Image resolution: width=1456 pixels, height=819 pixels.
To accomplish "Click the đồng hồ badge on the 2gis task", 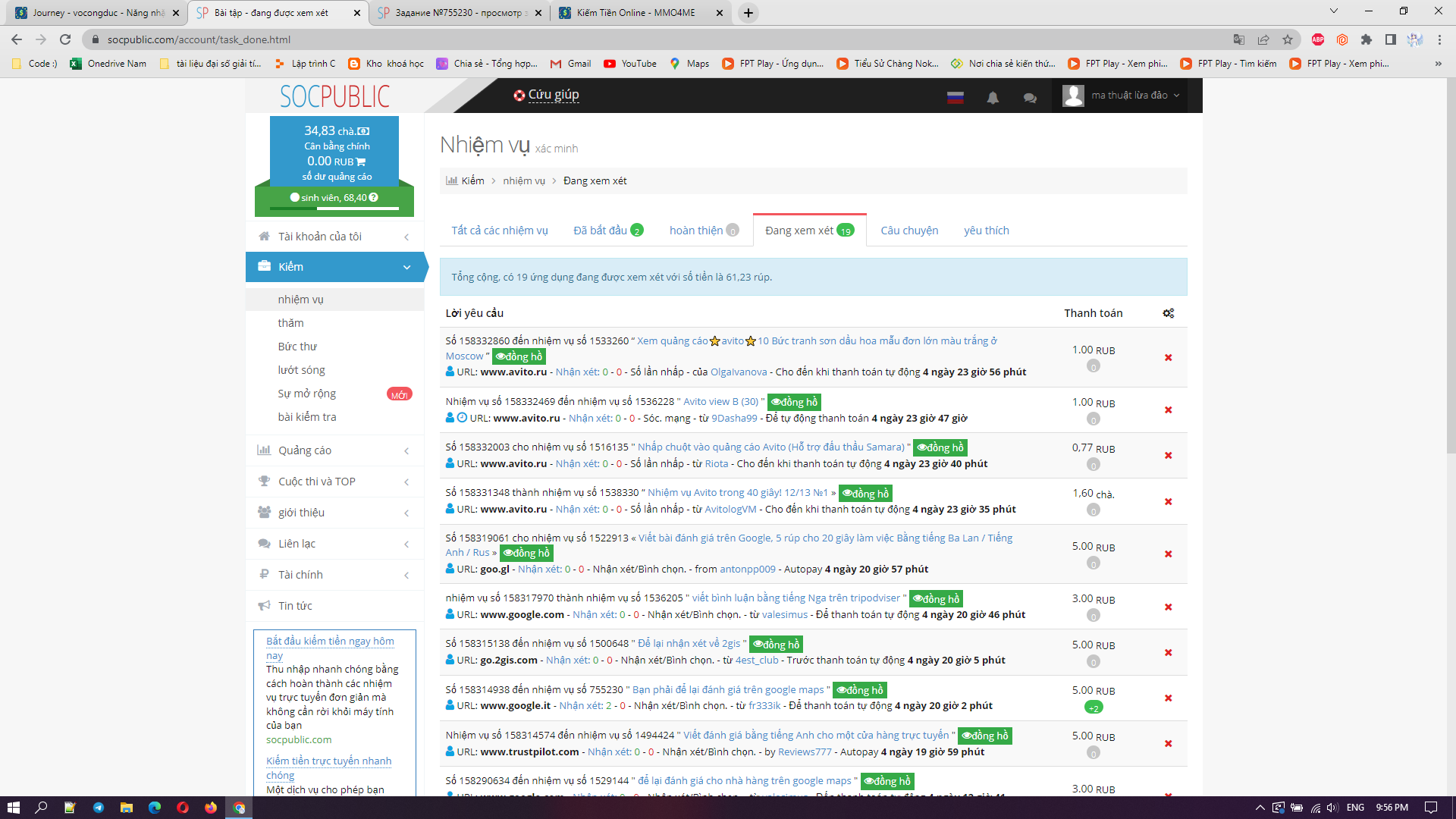I will (776, 645).
